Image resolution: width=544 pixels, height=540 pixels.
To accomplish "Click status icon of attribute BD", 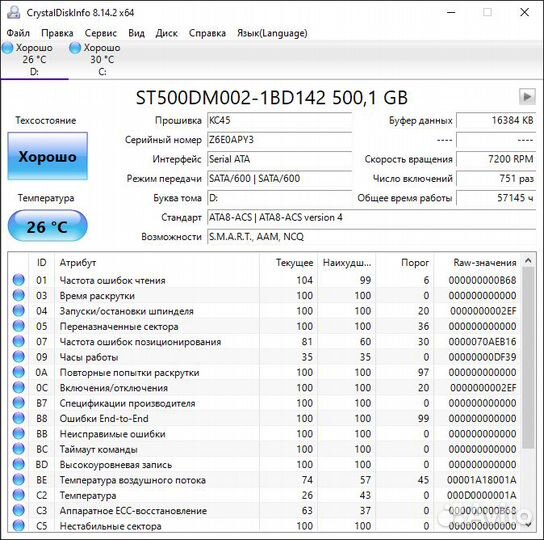I will pyautogui.click(x=19, y=464).
